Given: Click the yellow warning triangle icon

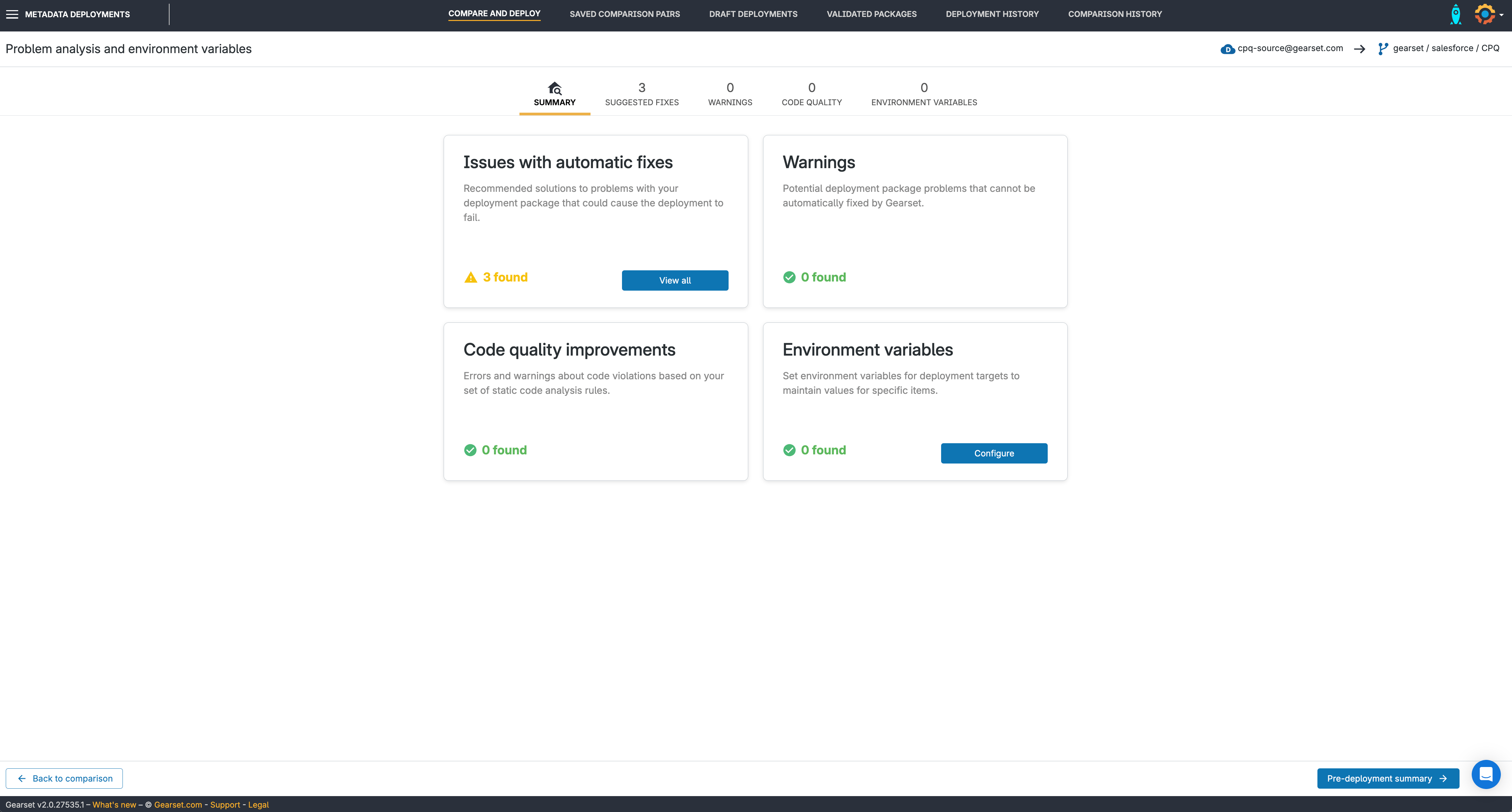Looking at the screenshot, I should pos(471,277).
